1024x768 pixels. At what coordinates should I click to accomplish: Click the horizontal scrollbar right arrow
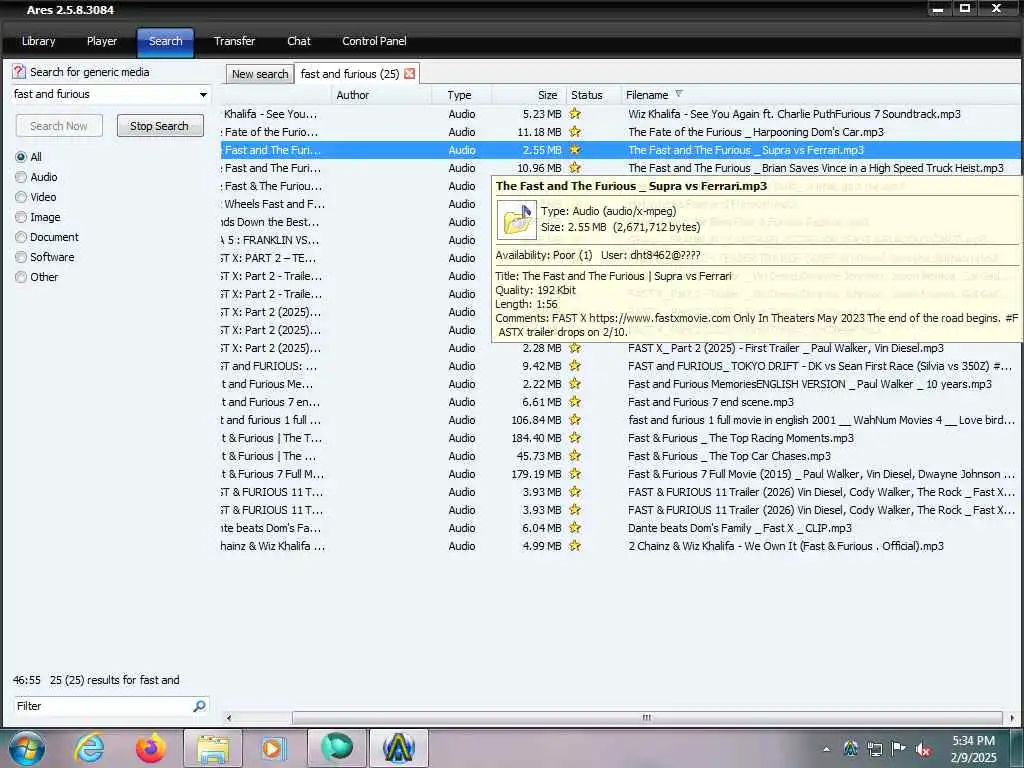[1012, 718]
